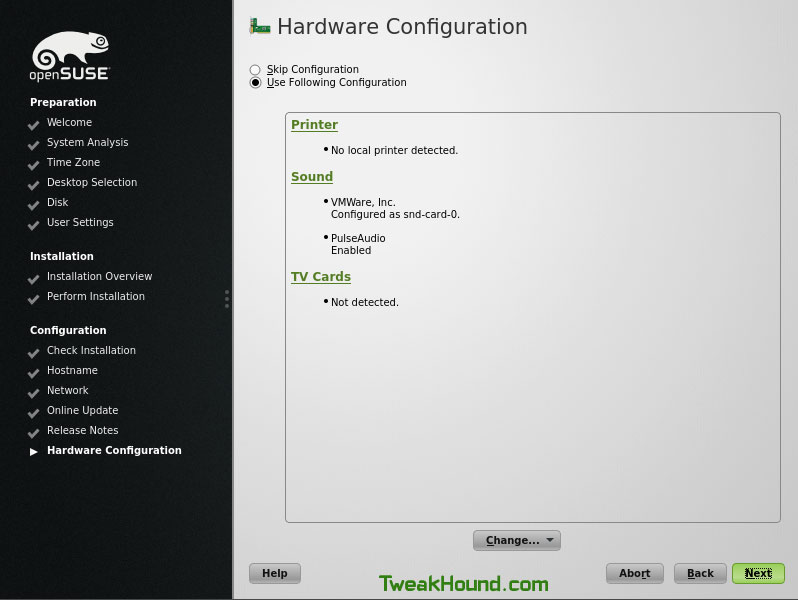Click the arrow marker beside Hardware Configuration step
The image size is (798, 600).
(34, 451)
